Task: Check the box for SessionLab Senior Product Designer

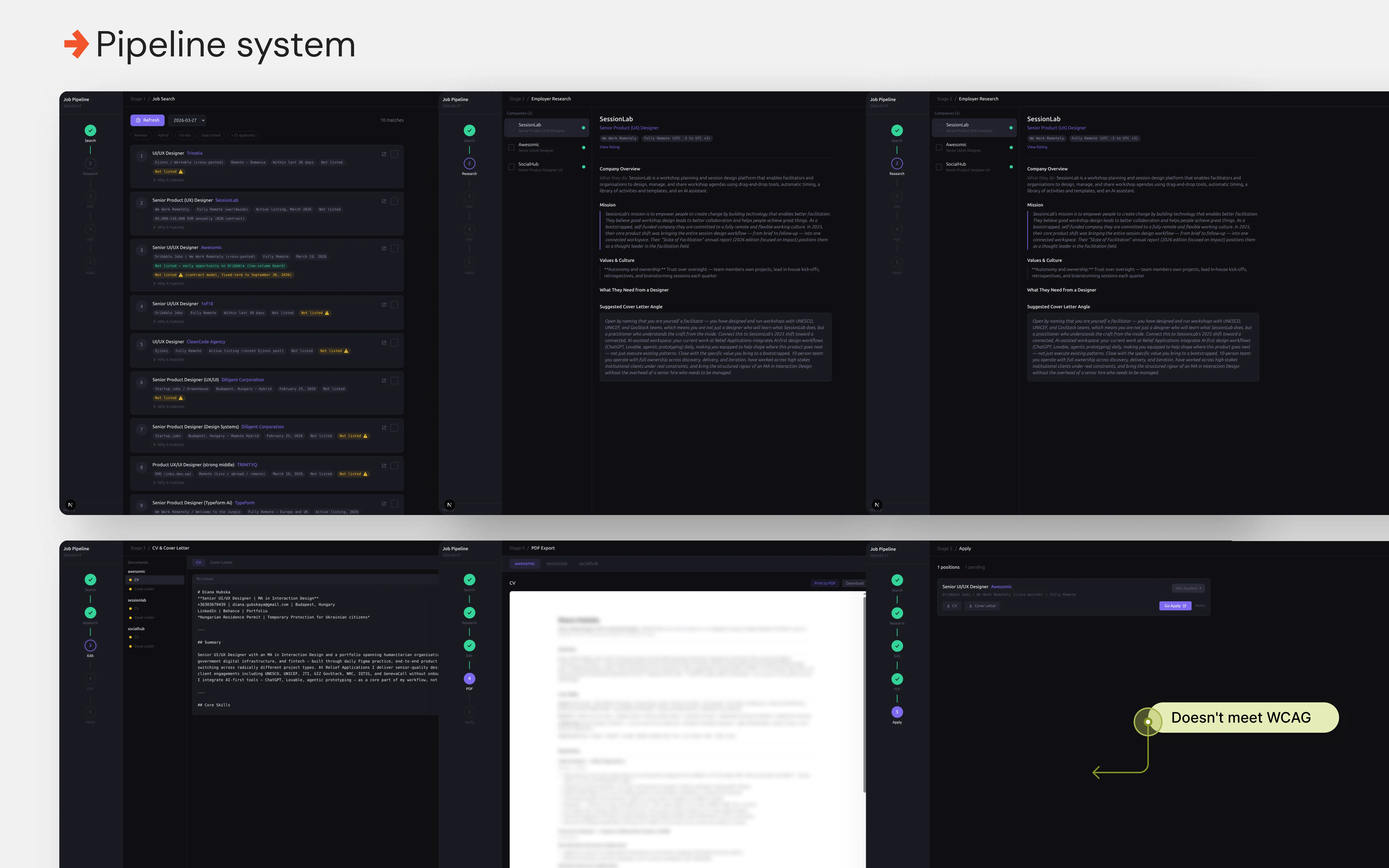Action: coord(394,201)
